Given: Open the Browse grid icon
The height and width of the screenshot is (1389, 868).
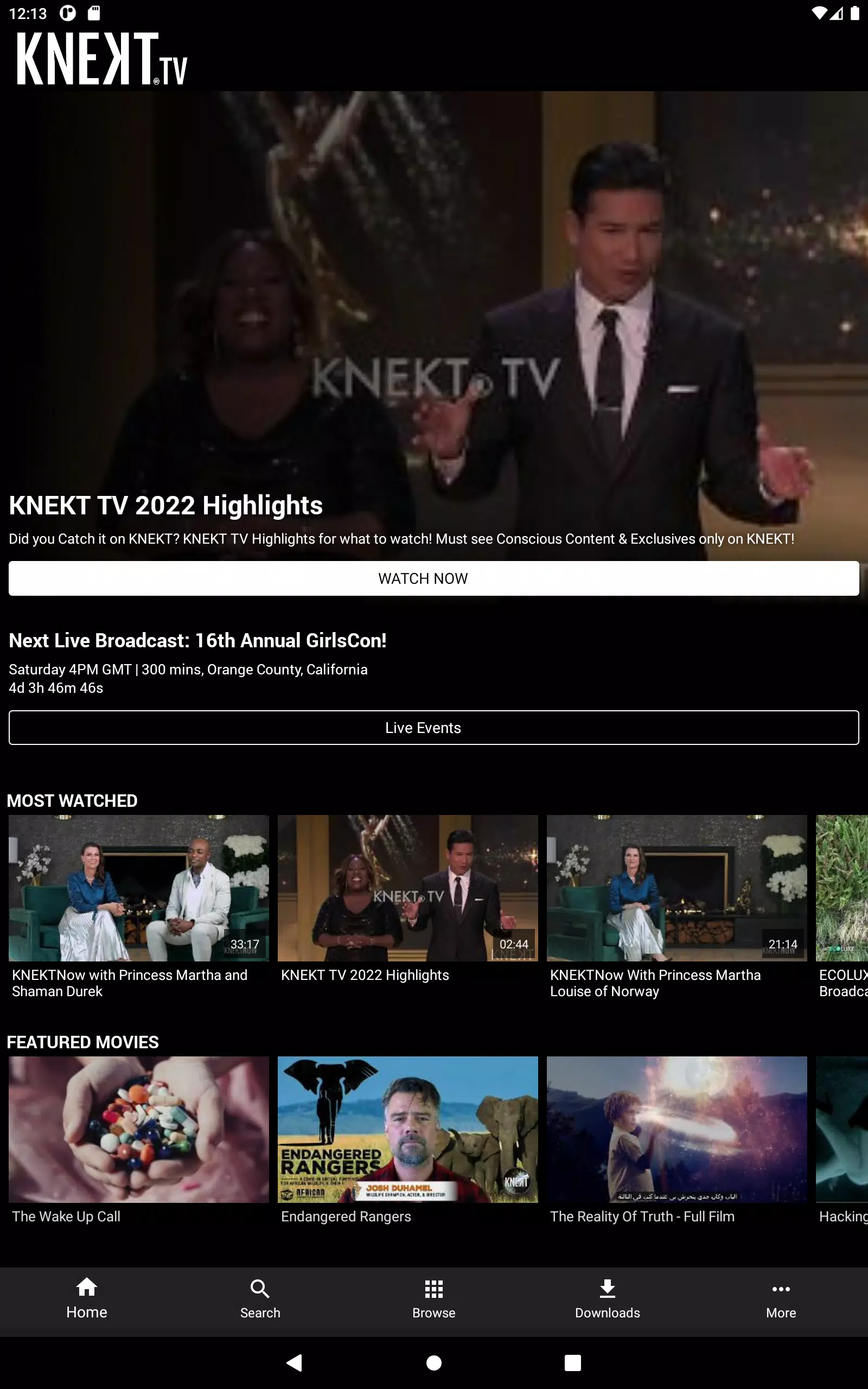Looking at the screenshot, I should pos(434,1289).
